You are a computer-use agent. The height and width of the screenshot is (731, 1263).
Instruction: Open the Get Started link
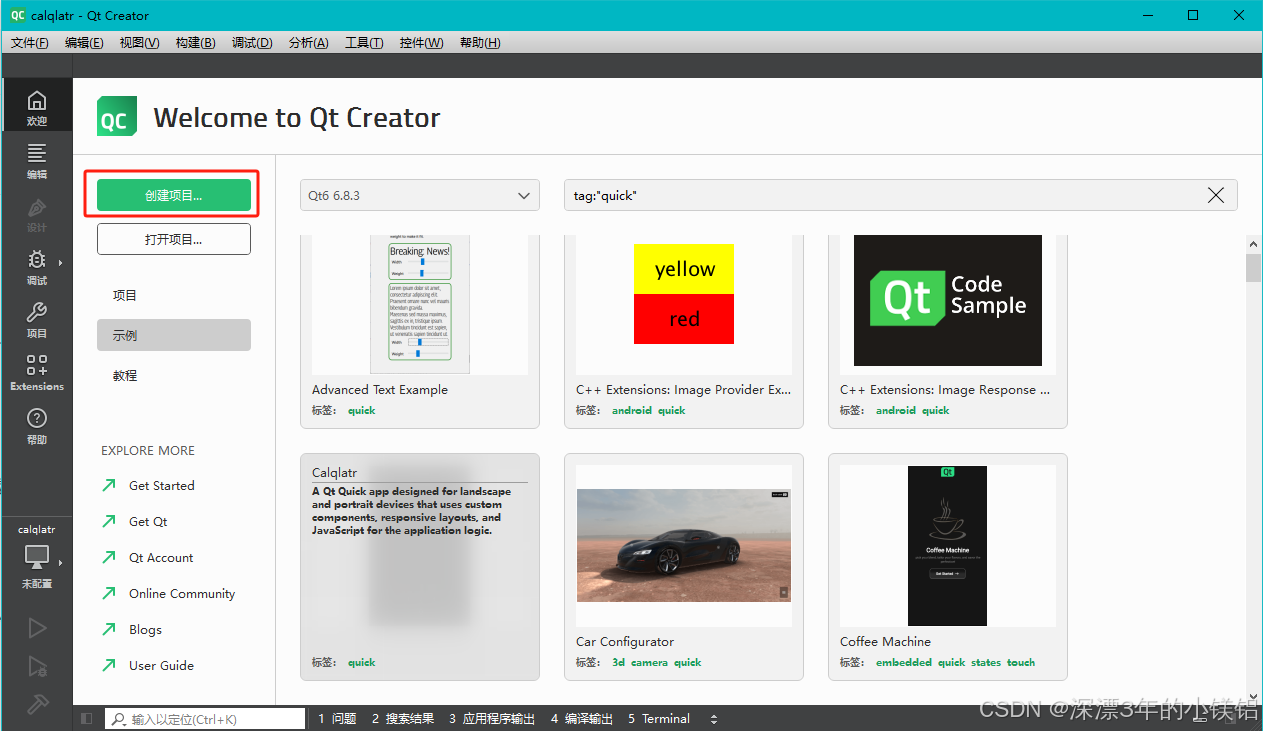162,485
